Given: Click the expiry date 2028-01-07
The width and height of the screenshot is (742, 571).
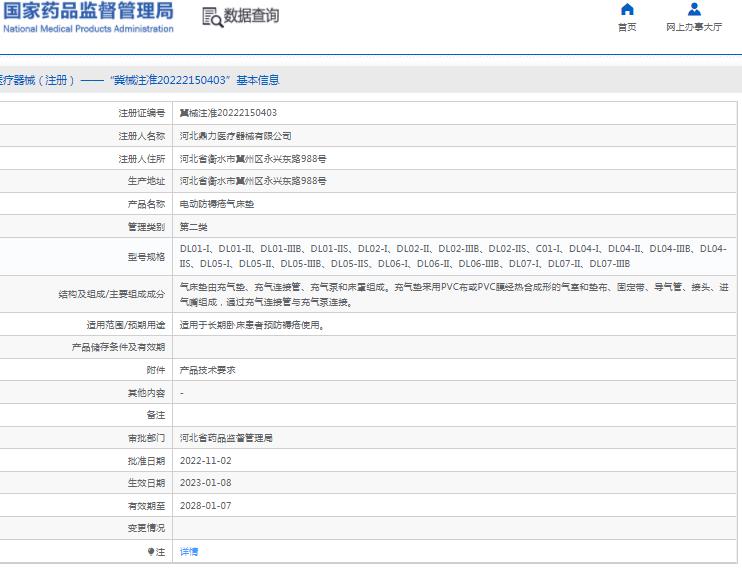Looking at the screenshot, I should point(205,505).
